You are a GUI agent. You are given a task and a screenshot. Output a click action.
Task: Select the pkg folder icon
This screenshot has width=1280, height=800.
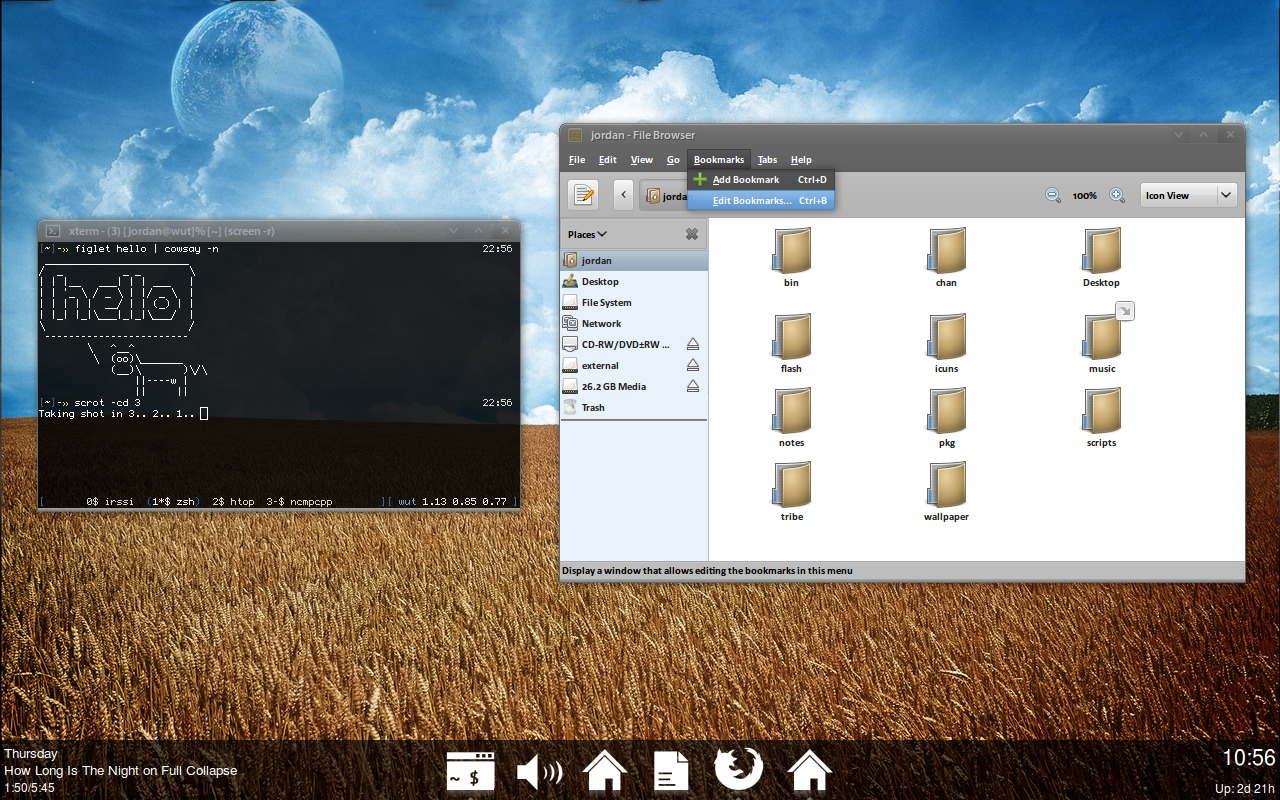click(x=946, y=411)
